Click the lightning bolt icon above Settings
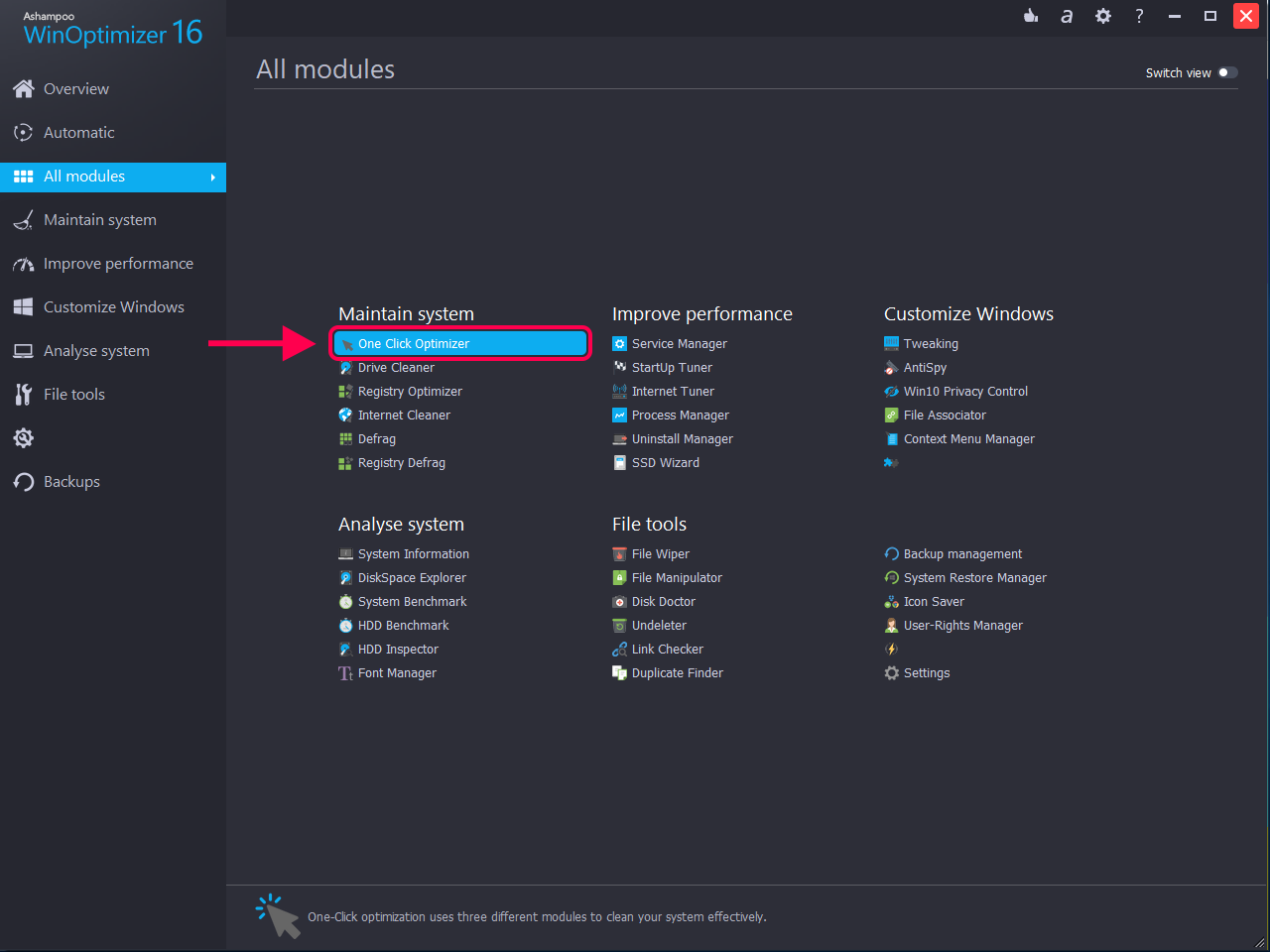The width and height of the screenshot is (1270, 952). (x=891, y=650)
